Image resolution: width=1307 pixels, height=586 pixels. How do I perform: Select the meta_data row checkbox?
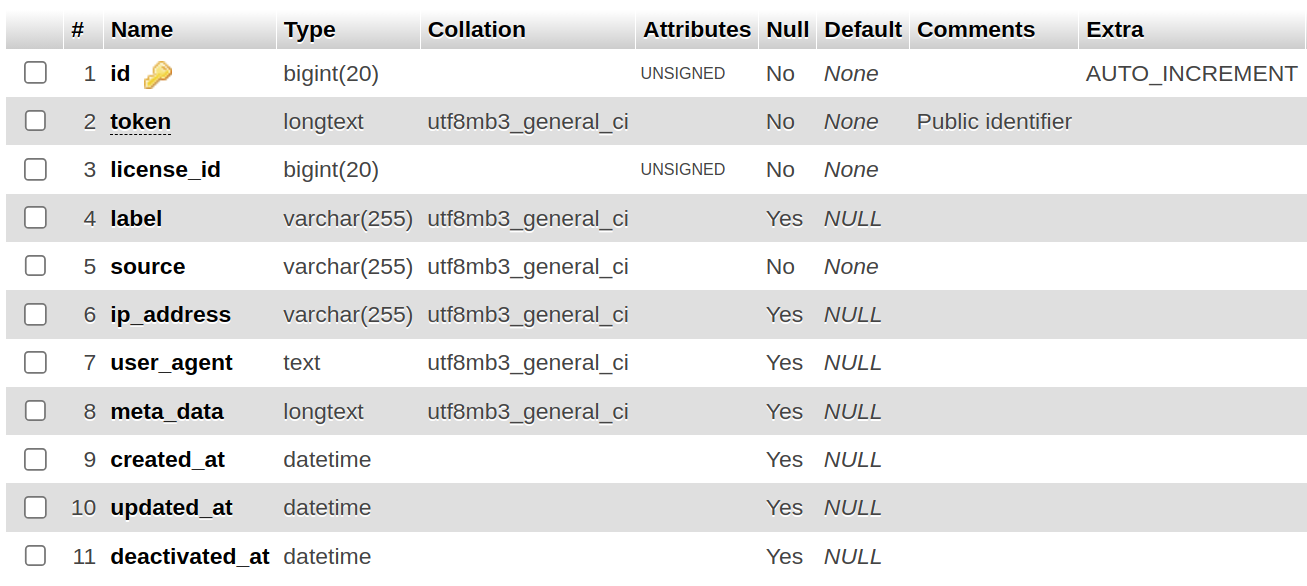click(x=36, y=411)
